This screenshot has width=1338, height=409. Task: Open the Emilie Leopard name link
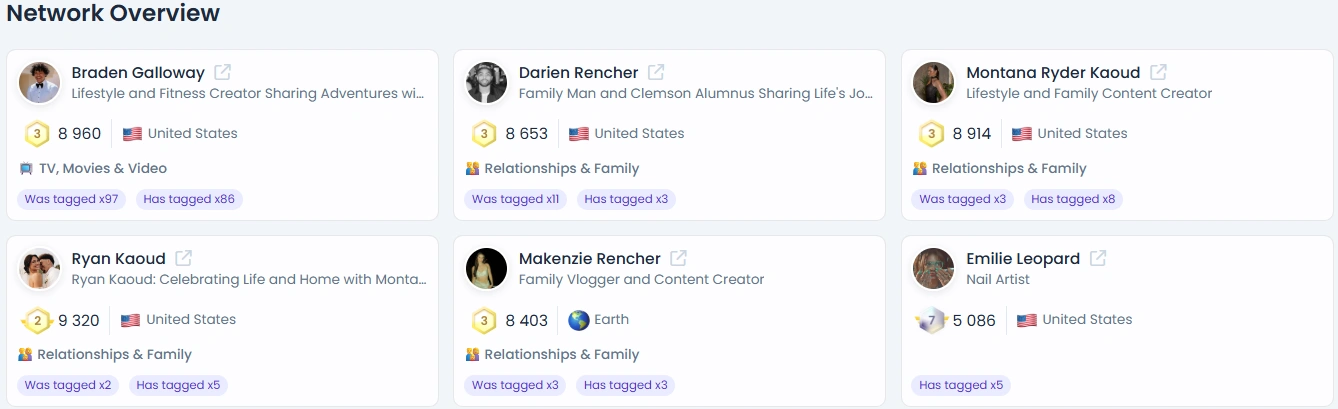1023,258
